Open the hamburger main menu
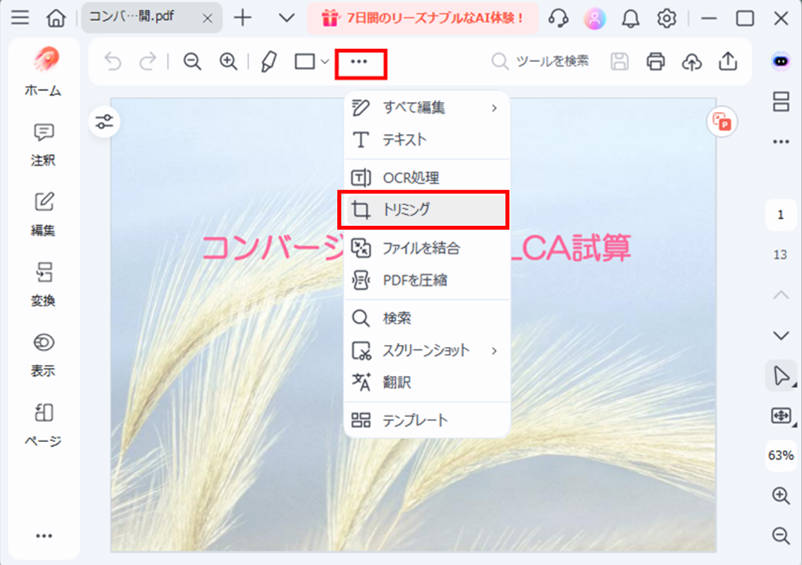The height and width of the screenshot is (565, 802). pos(20,18)
